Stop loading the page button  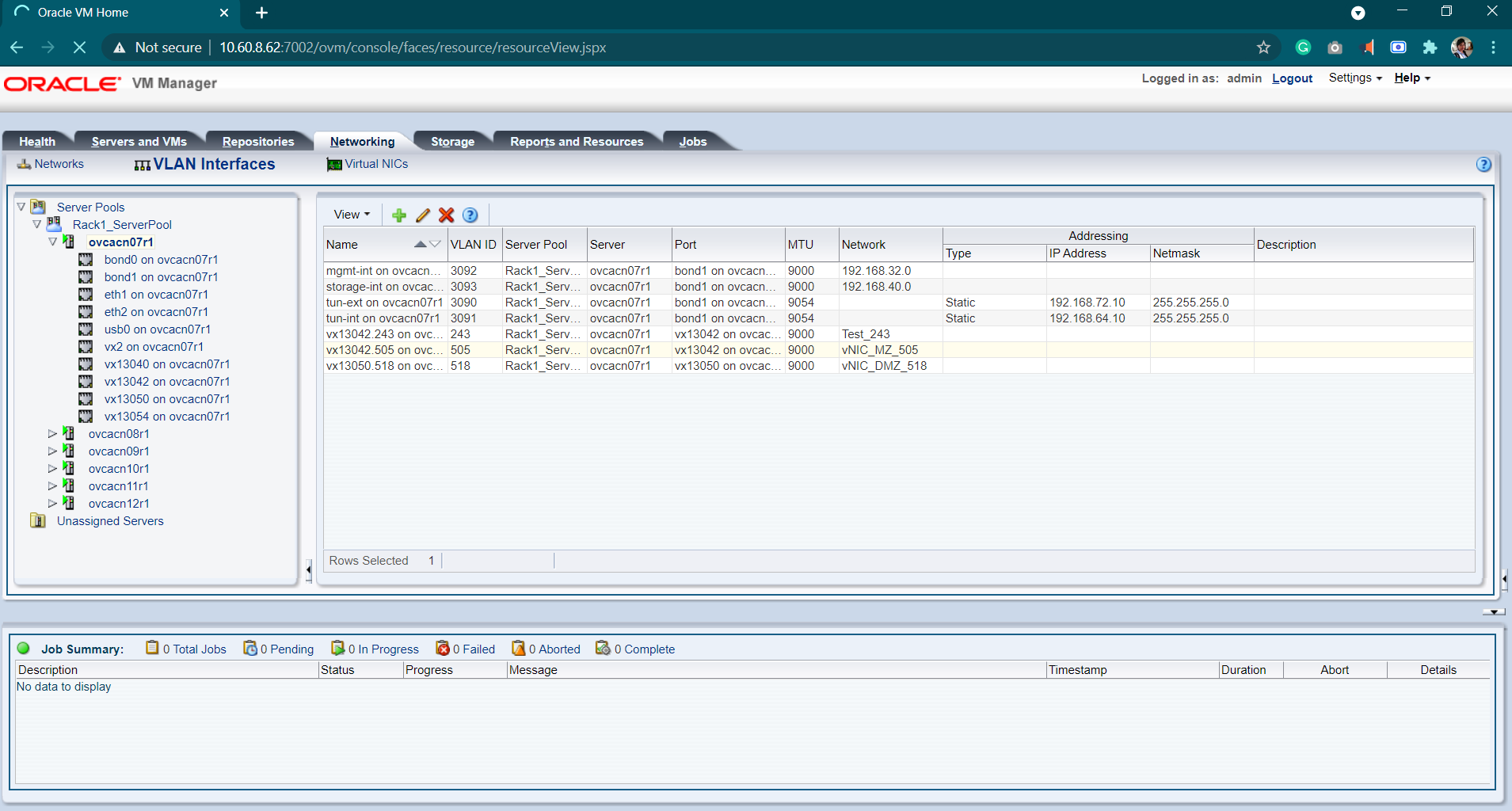[79, 48]
